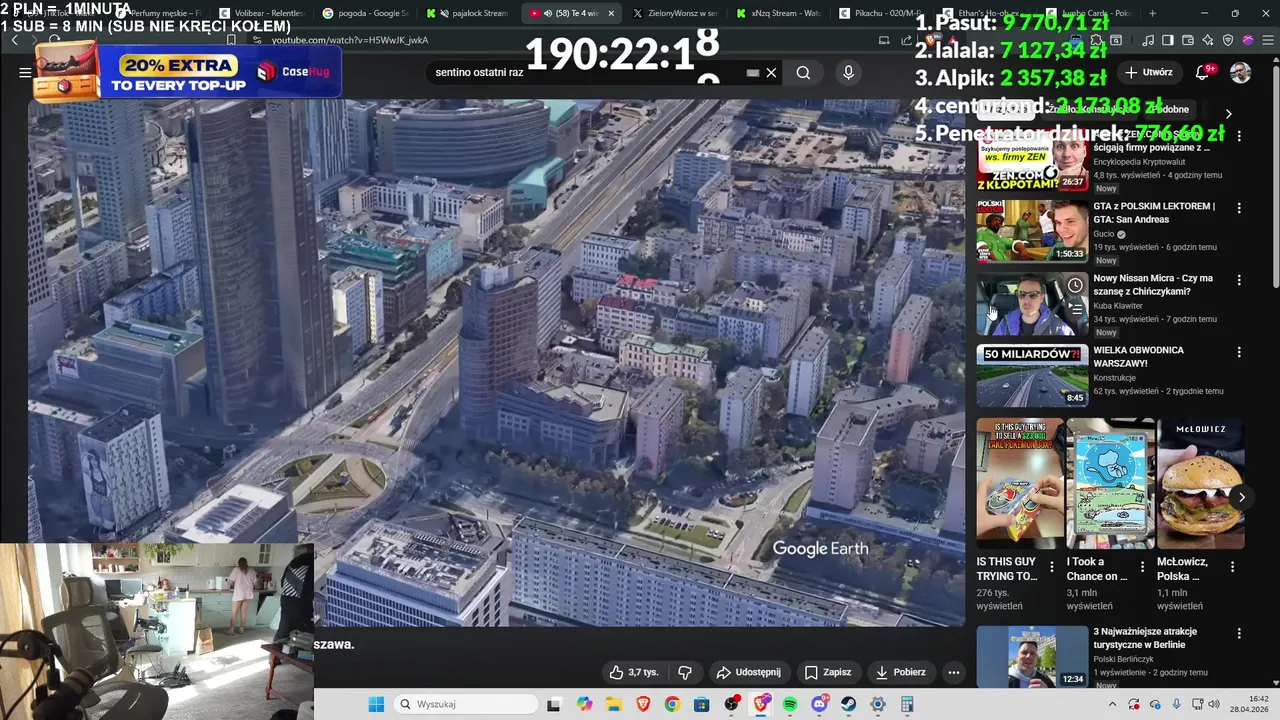Open Brave Leo AI sparkle icon

[1208, 40]
